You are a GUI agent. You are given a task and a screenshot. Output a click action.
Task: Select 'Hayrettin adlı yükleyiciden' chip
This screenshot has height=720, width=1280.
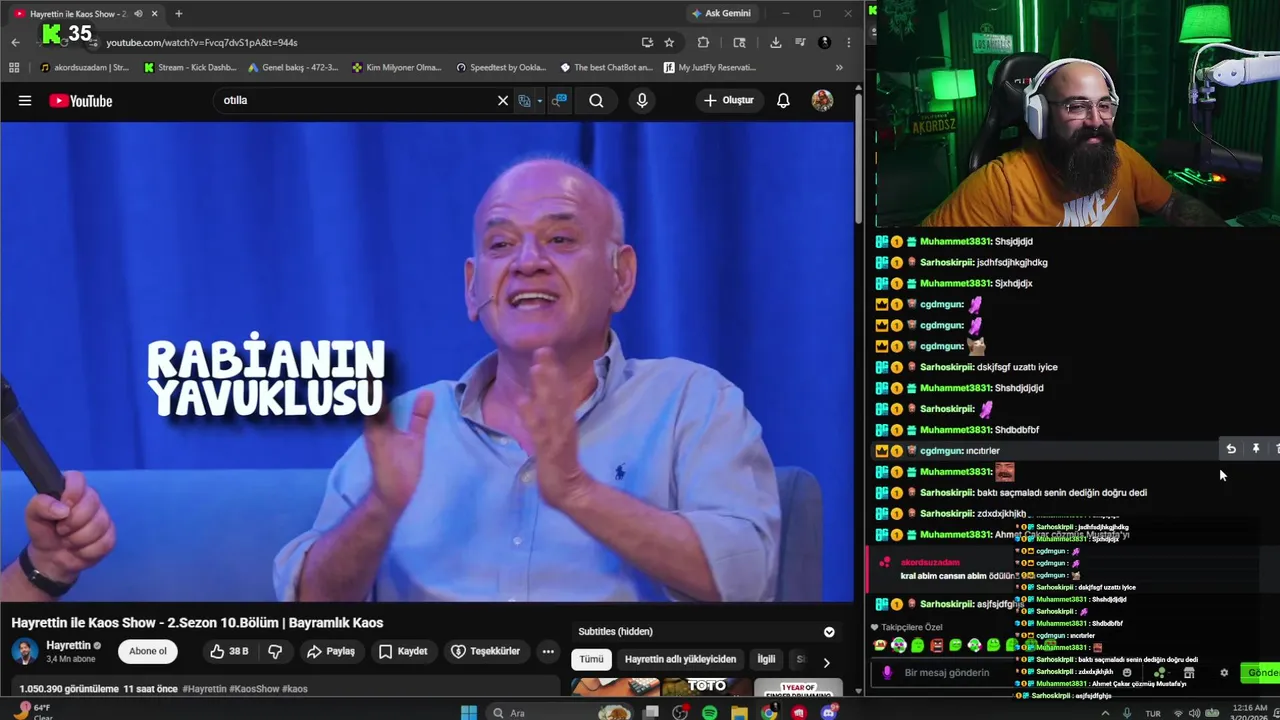680,659
